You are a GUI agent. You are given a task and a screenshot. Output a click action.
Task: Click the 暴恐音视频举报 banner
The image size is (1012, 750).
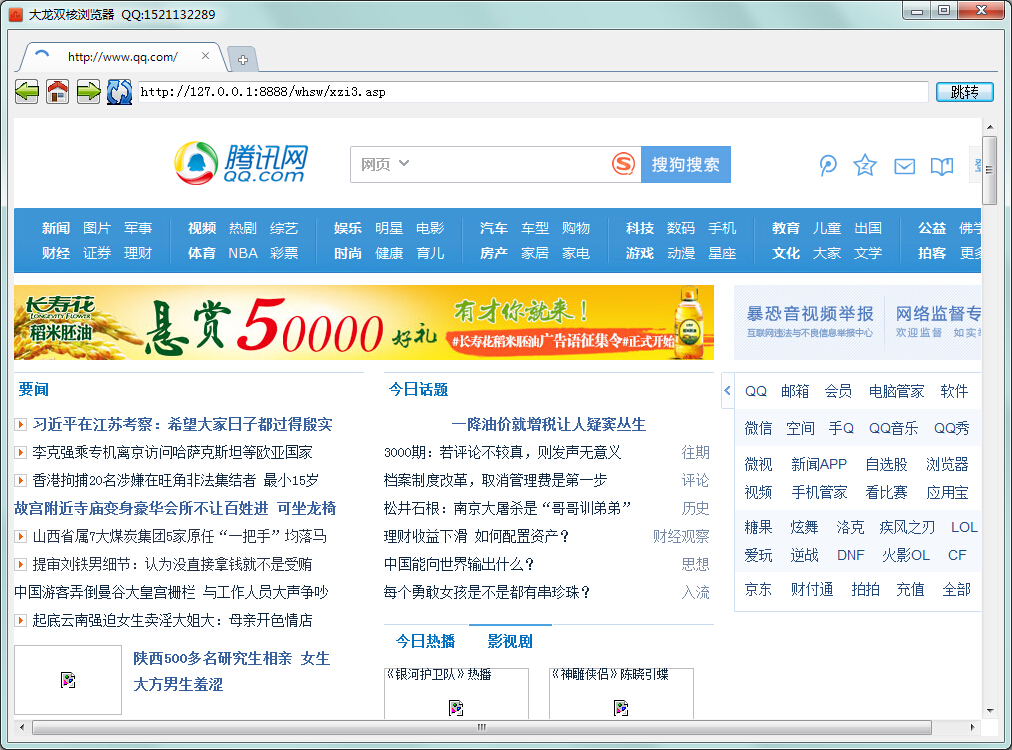810,322
